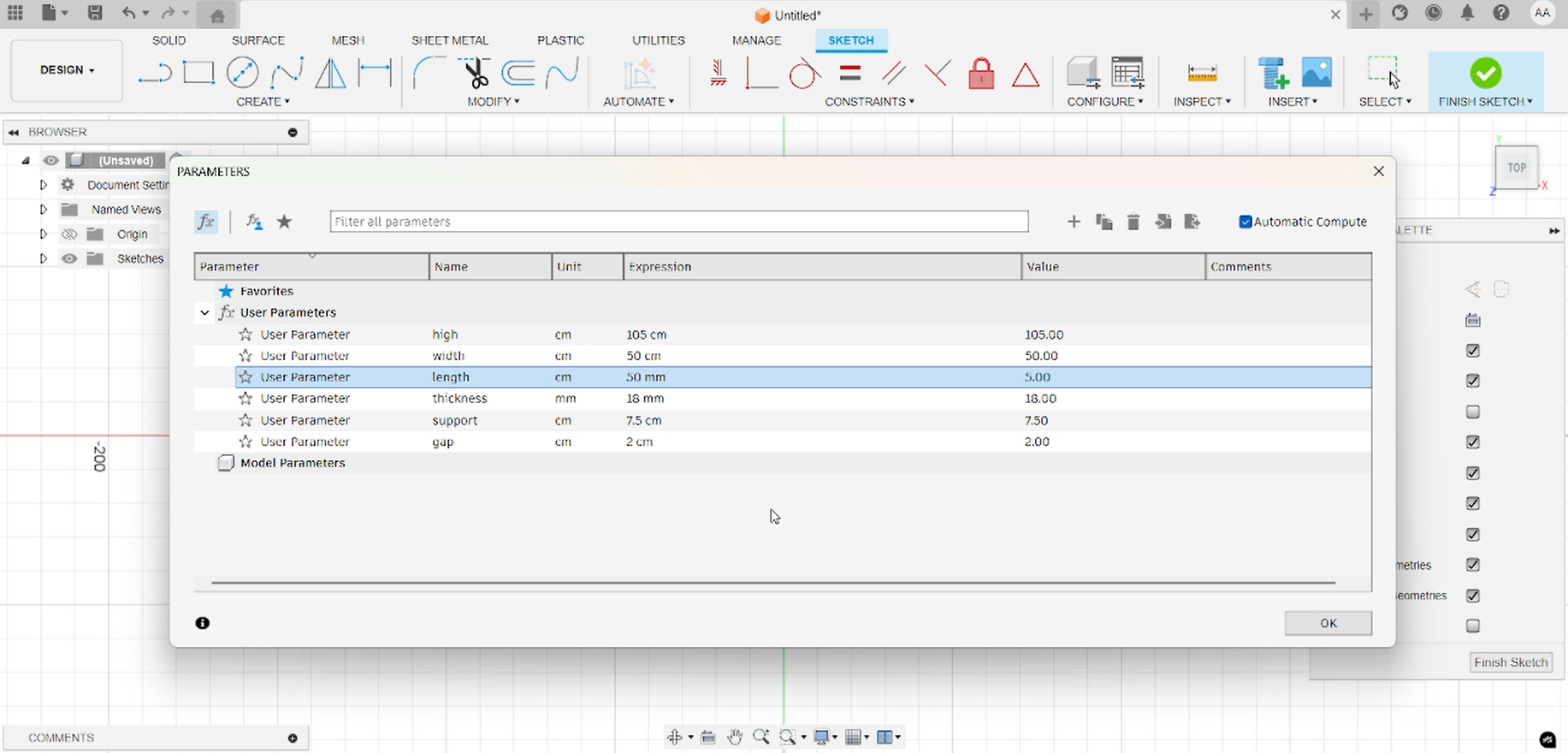Favorite the 'width' parameter star

[246, 356]
